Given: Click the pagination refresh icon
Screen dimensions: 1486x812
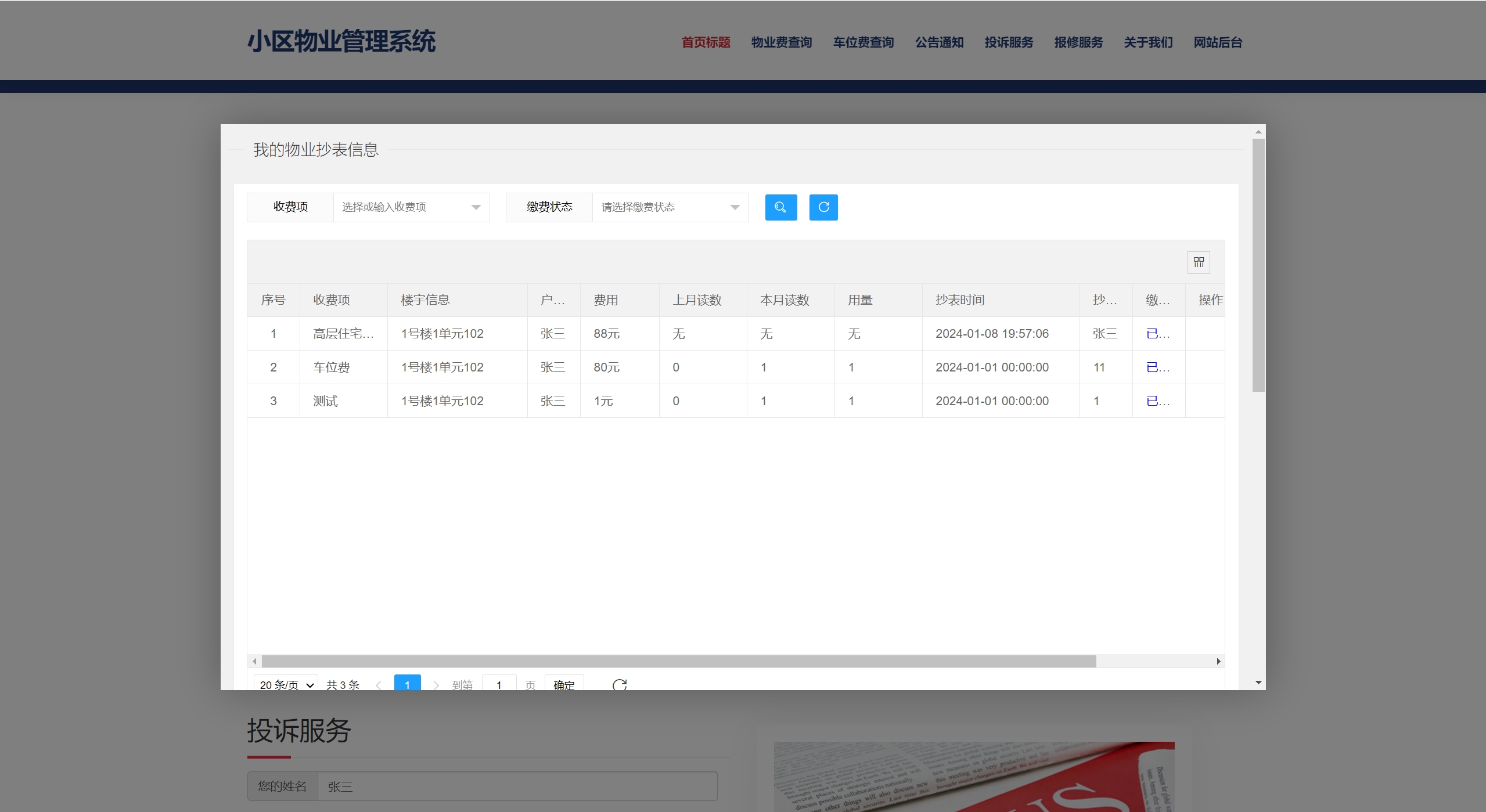Looking at the screenshot, I should pyautogui.click(x=619, y=684).
